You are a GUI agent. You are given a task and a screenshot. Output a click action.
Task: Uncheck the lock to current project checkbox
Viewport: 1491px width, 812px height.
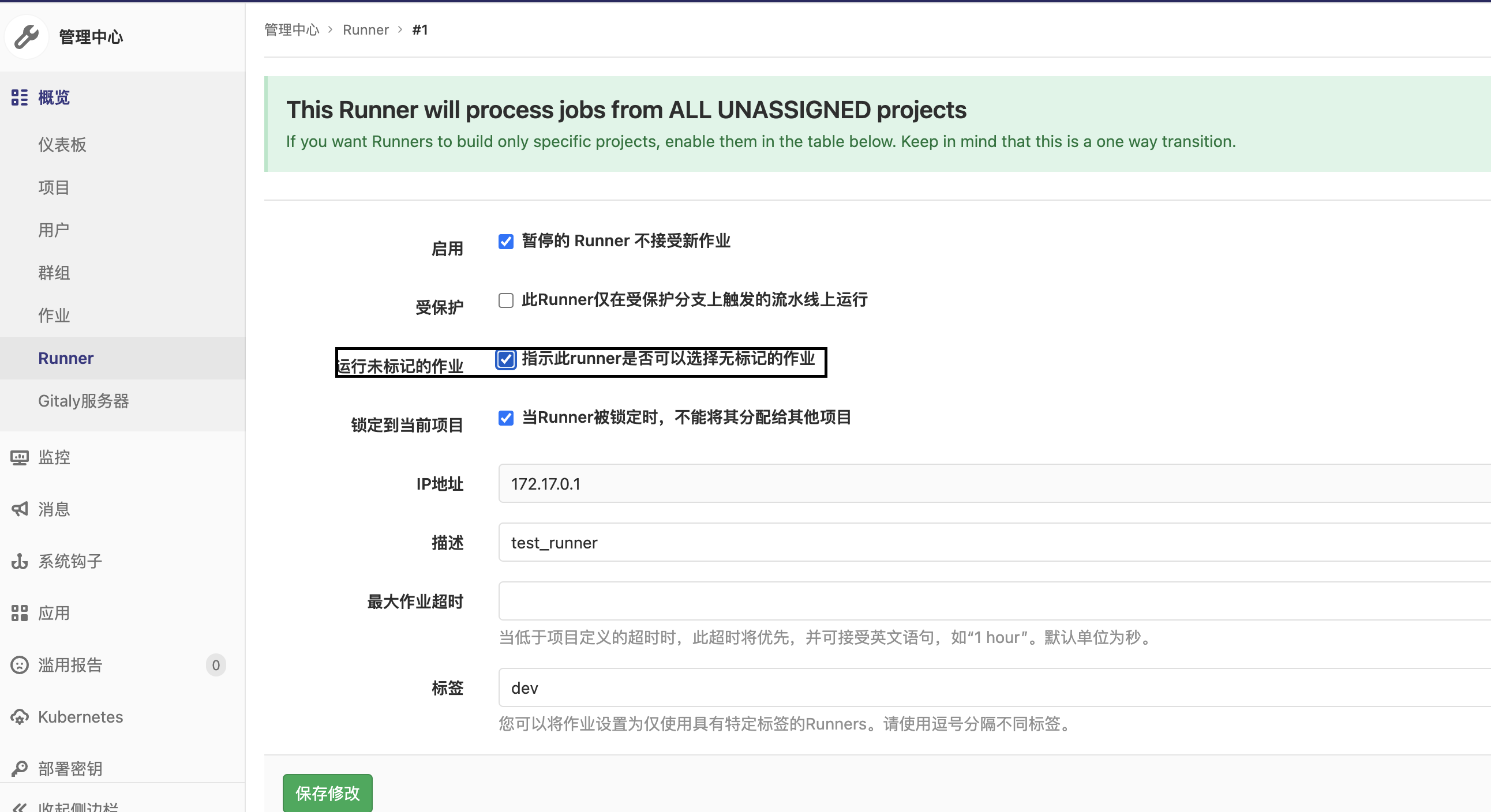click(x=505, y=418)
